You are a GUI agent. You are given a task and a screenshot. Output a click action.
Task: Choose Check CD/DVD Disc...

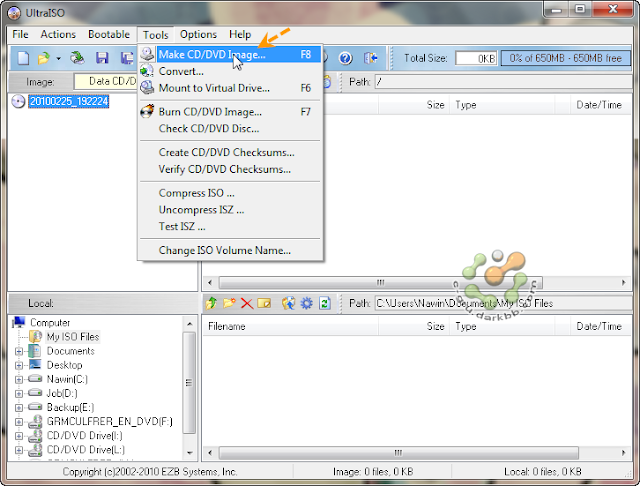click(x=230, y=129)
